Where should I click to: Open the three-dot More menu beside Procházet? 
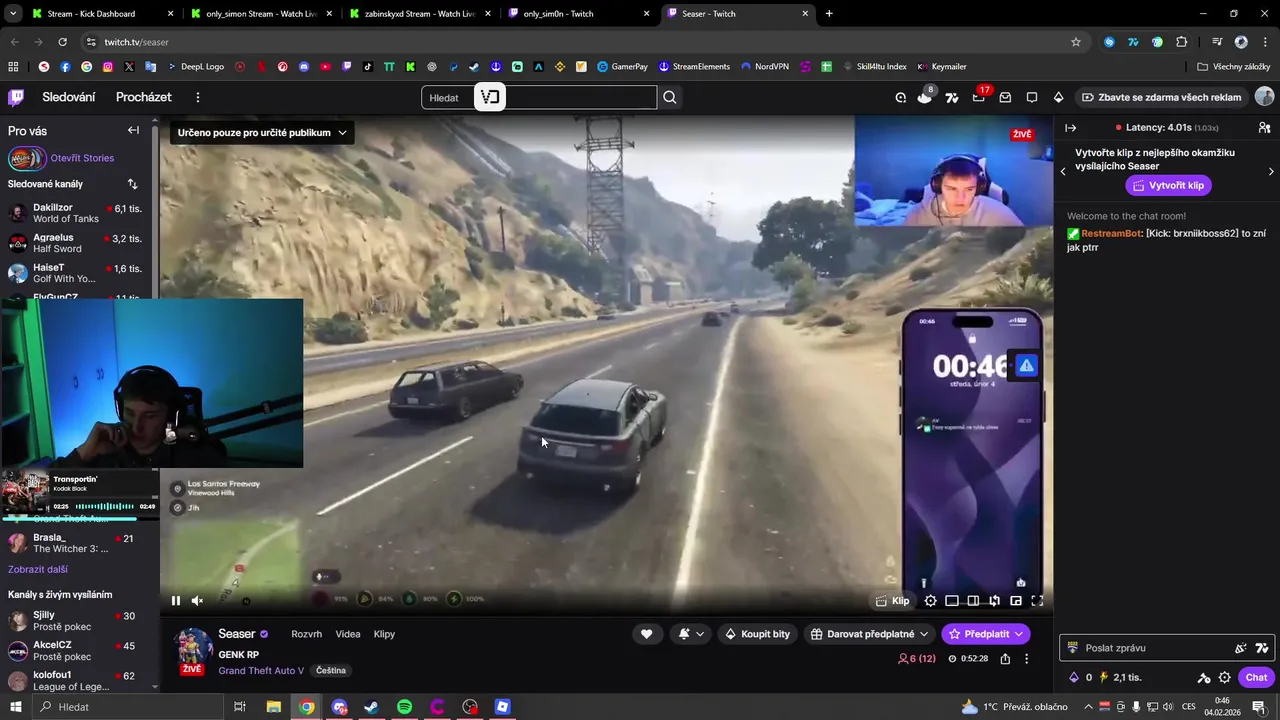coord(198,97)
